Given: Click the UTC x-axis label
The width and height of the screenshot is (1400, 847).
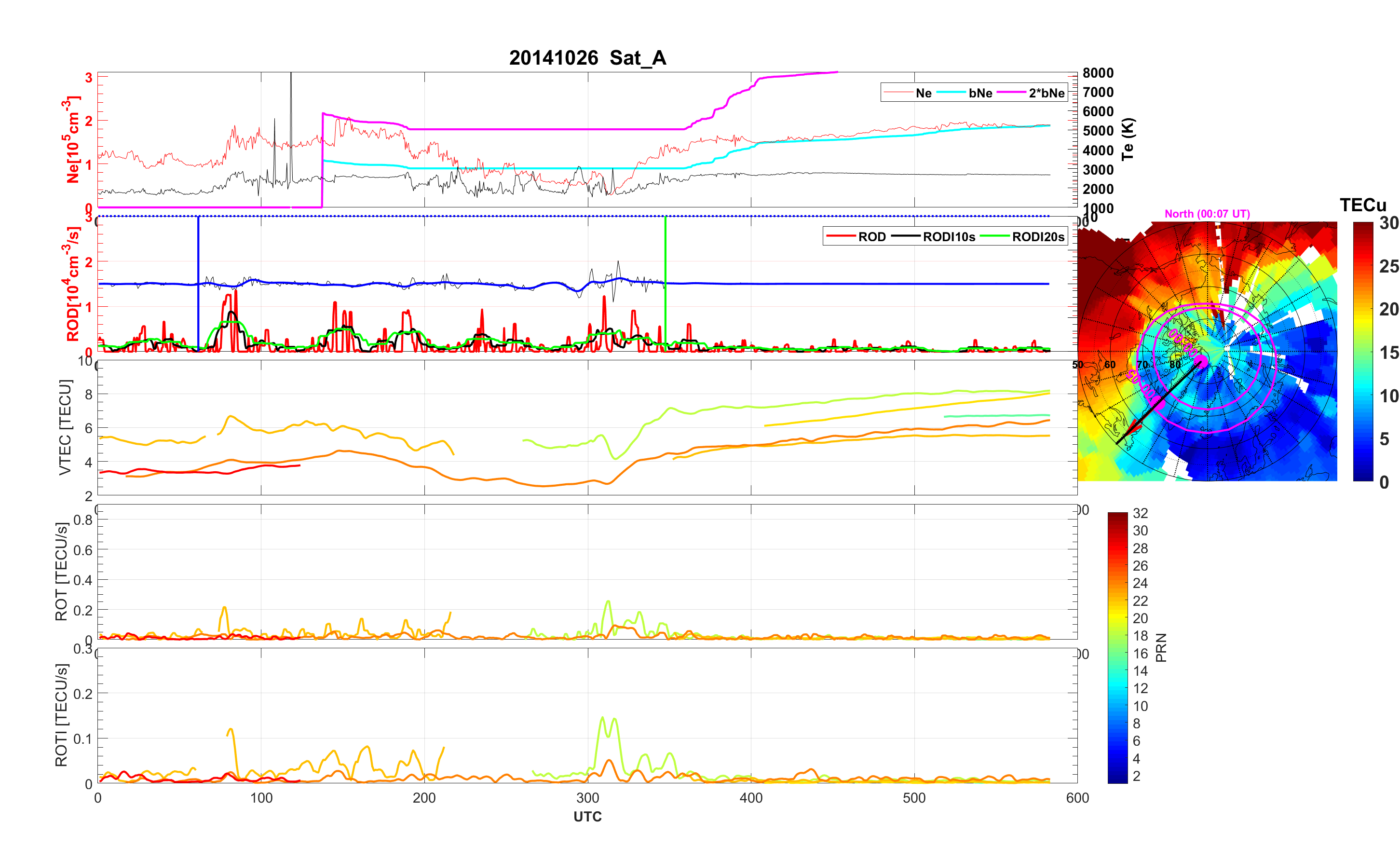Looking at the screenshot, I should tap(587, 816).
